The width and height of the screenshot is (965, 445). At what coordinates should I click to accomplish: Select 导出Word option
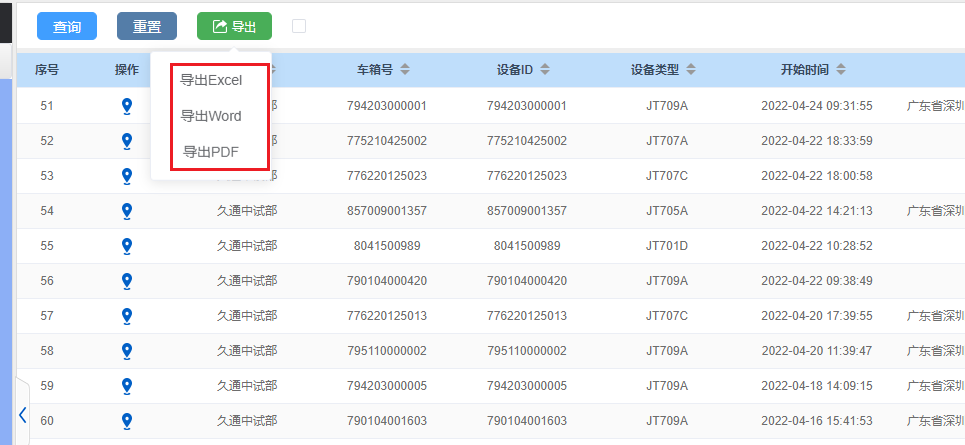(211, 116)
